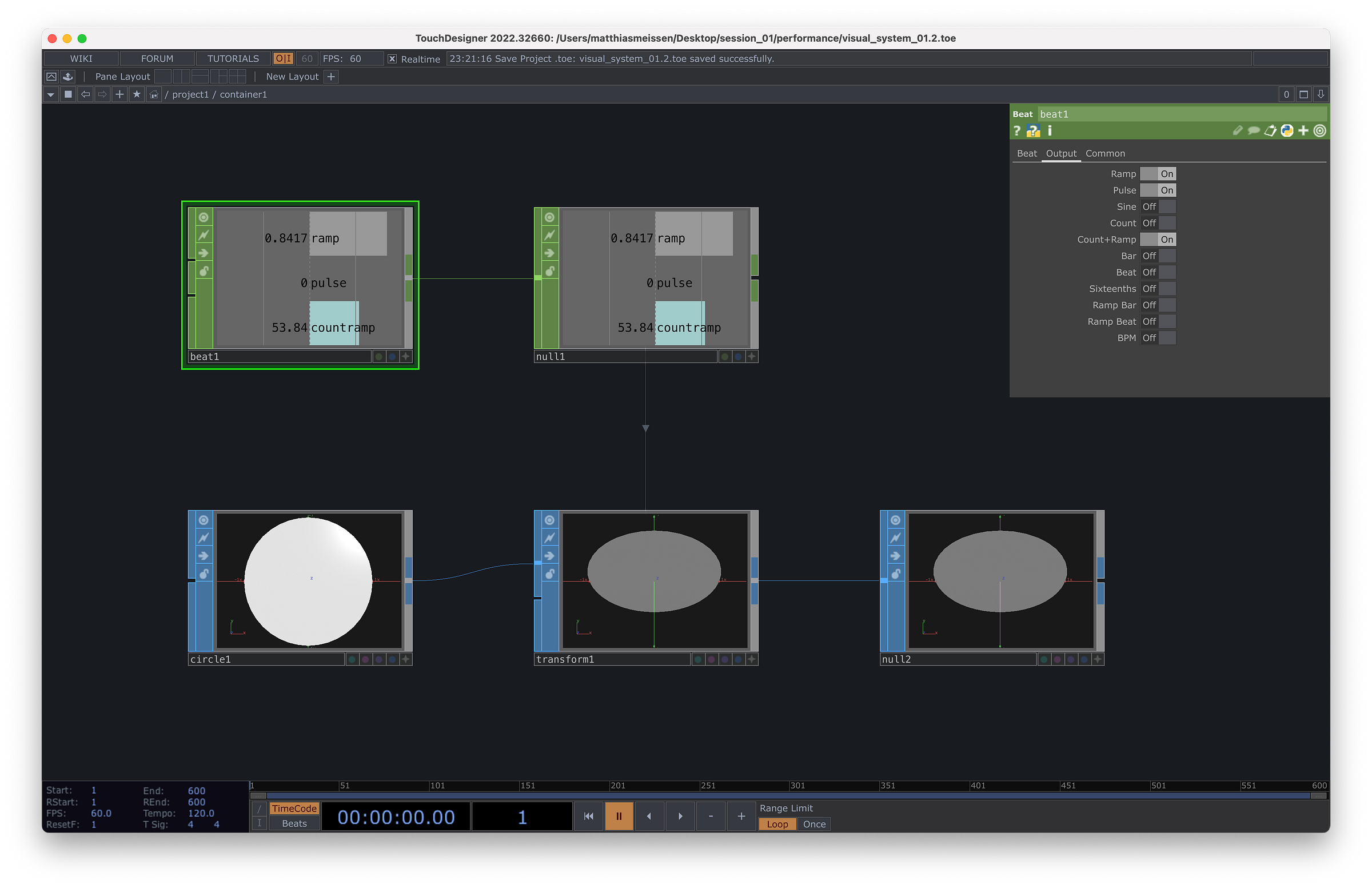Set range limit to Once
1372x888 pixels.
point(813,824)
